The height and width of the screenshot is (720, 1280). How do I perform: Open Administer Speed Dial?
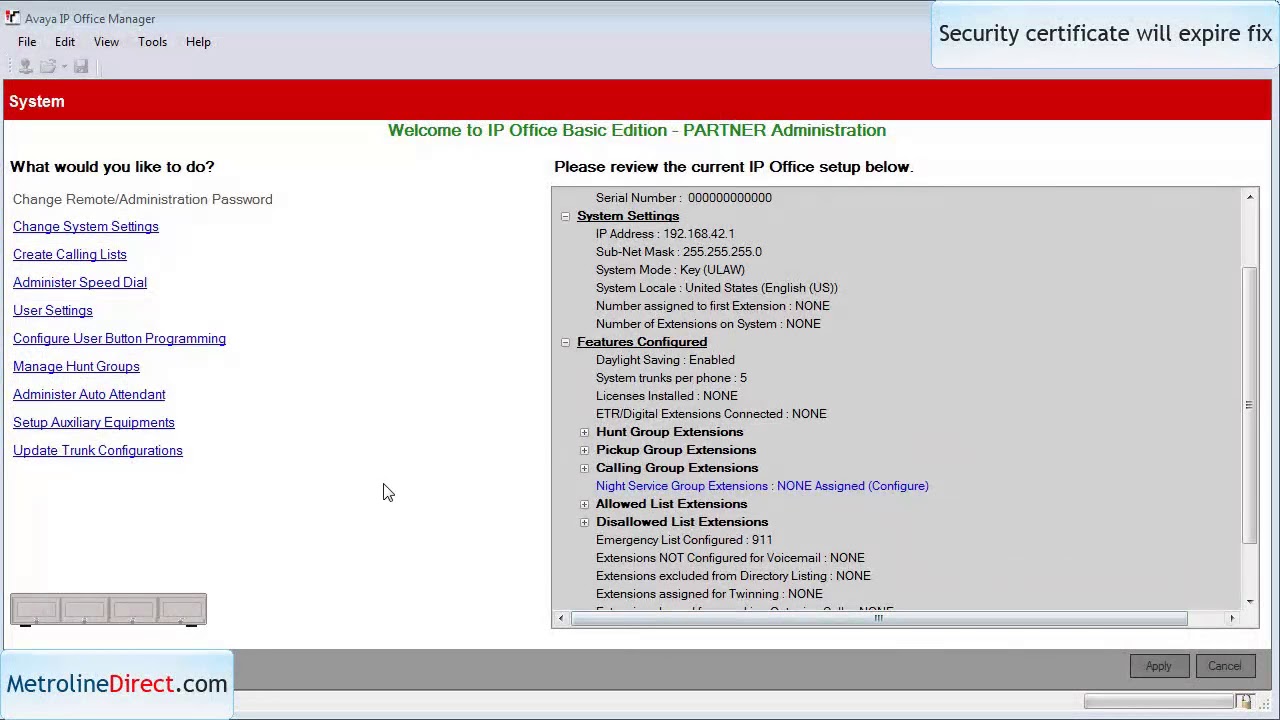click(80, 283)
